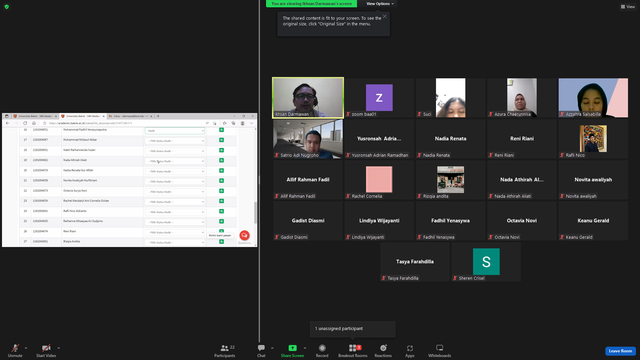Dismiss the shared content size notification

click(384, 17)
